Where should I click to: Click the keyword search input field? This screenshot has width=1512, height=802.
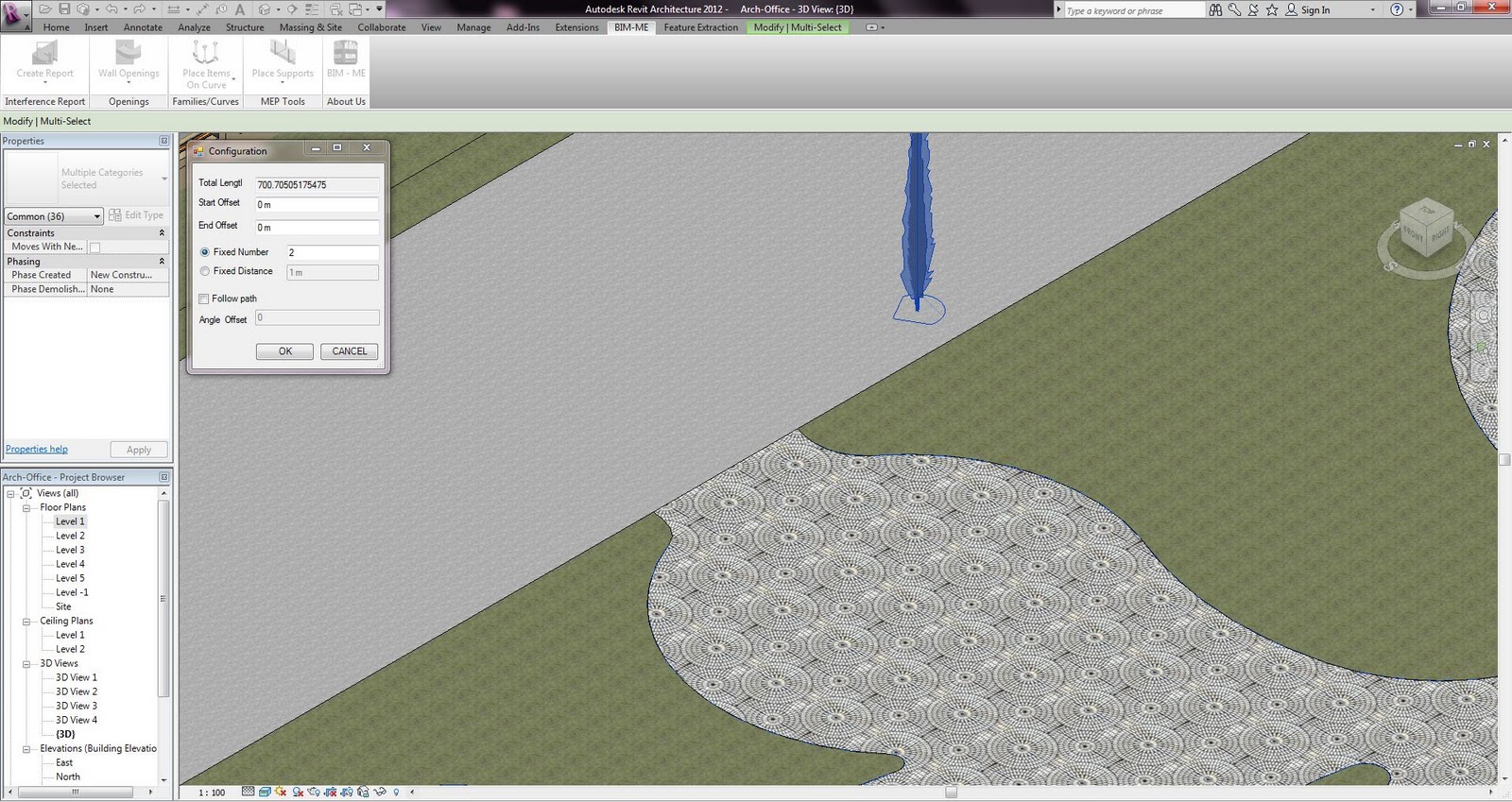(1134, 10)
